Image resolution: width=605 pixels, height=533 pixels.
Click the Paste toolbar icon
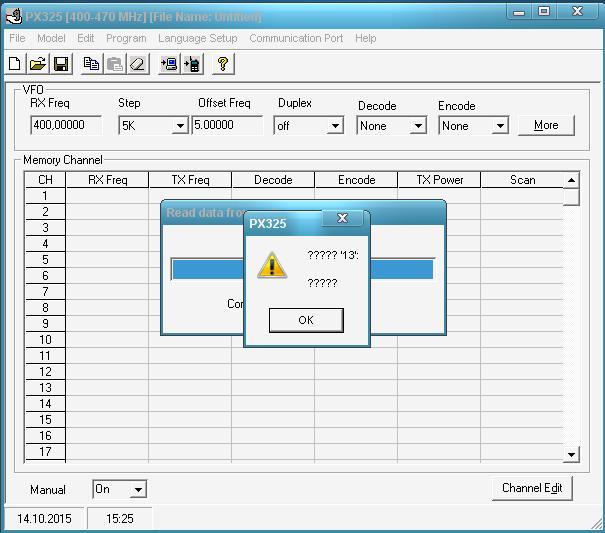115,64
